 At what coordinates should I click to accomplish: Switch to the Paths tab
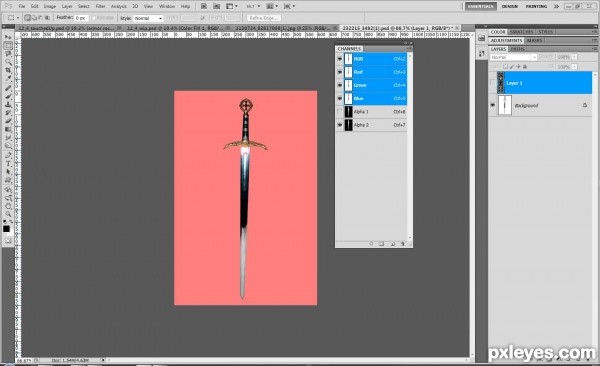tap(518, 49)
